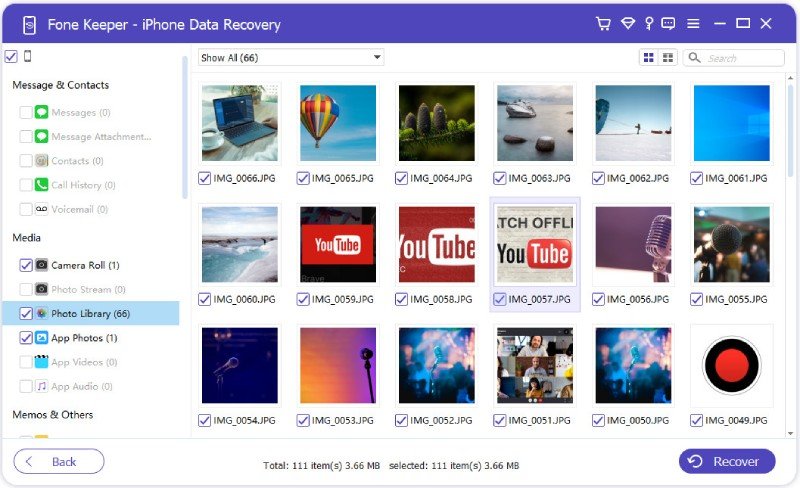
Task: Select the hot air balloon thumbnail
Action: tap(338, 123)
